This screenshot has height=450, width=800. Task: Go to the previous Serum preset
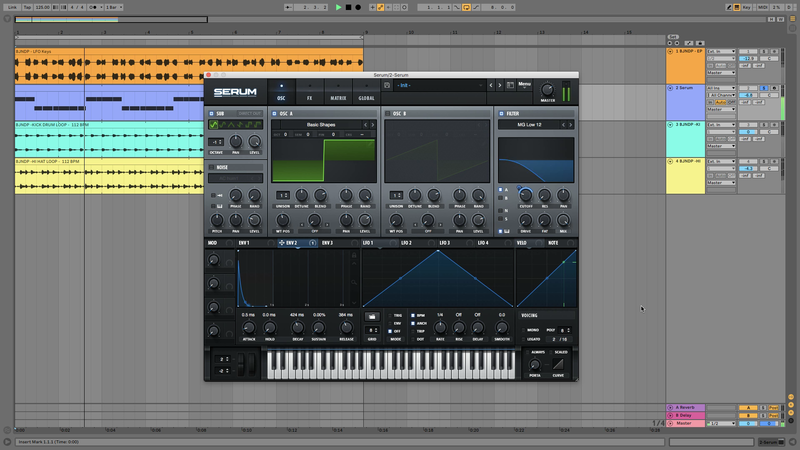coord(491,85)
